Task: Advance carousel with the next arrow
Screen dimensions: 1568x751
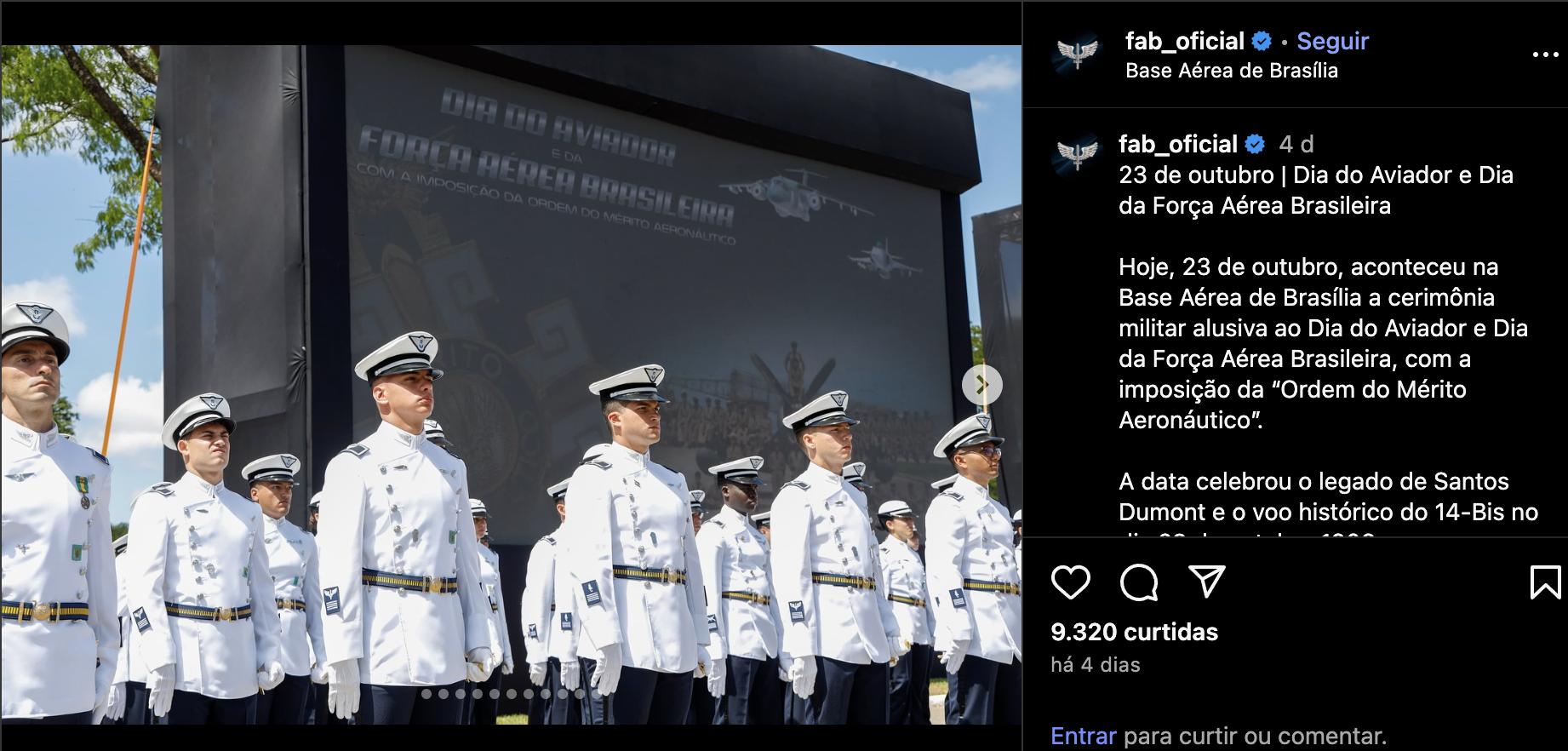Action: pyautogui.click(x=981, y=384)
